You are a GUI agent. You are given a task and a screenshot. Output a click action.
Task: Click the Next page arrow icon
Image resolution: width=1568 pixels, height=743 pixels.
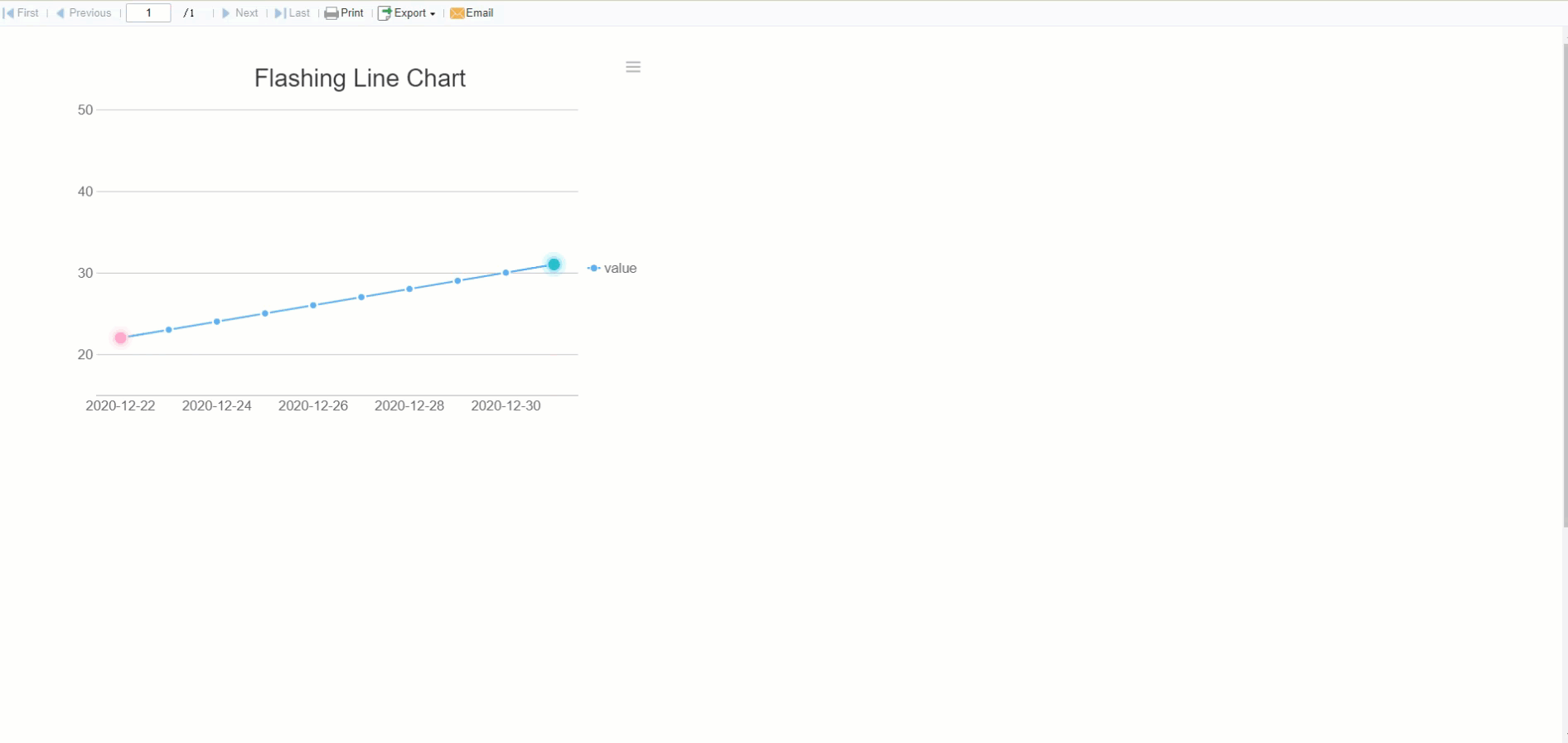pyautogui.click(x=225, y=13)
